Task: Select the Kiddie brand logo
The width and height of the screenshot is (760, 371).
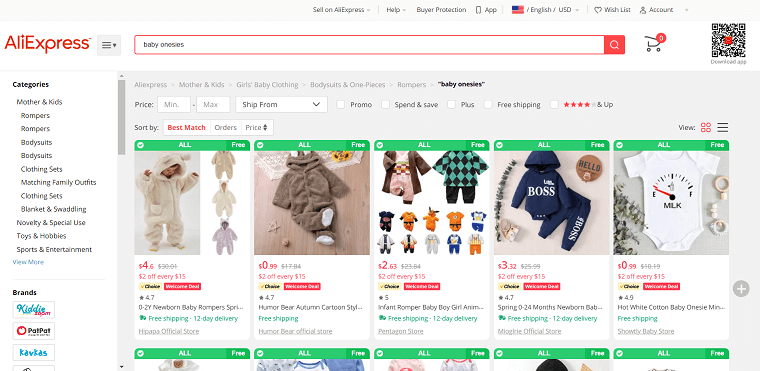Action: 33,309
